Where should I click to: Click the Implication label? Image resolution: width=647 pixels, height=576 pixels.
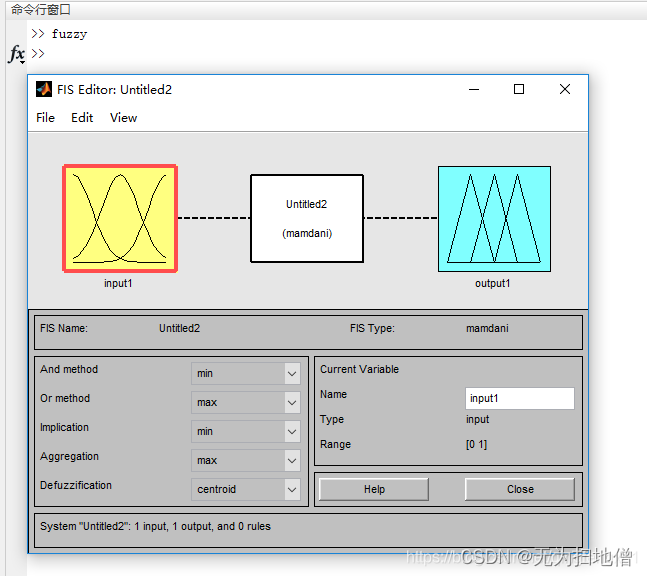pyautogui.click(x=64, y=427)
